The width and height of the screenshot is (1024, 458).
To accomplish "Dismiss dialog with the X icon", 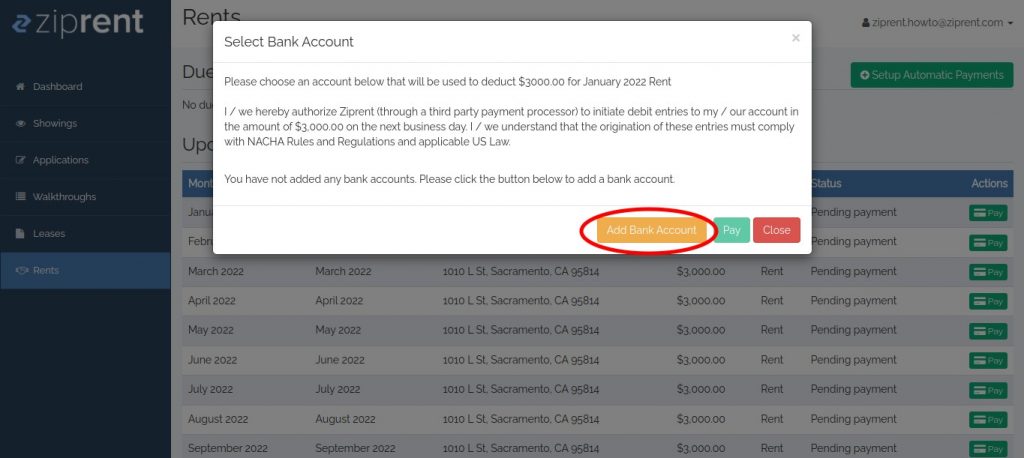I will click(x=795, y=38).
